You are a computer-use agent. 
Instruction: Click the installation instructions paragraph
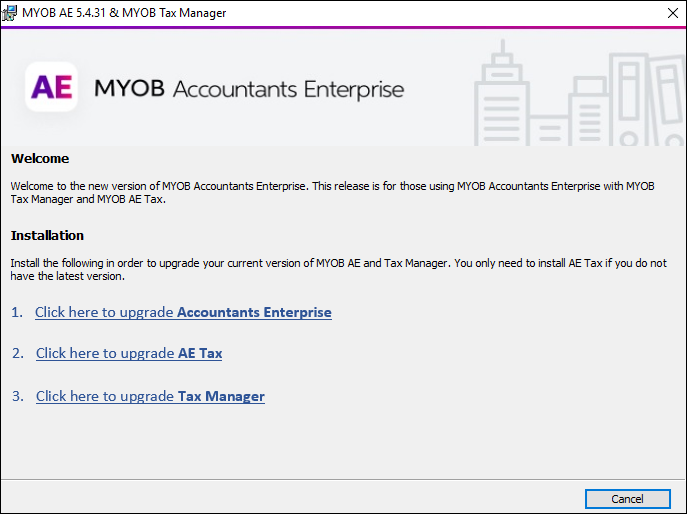(x=338, y=269)
